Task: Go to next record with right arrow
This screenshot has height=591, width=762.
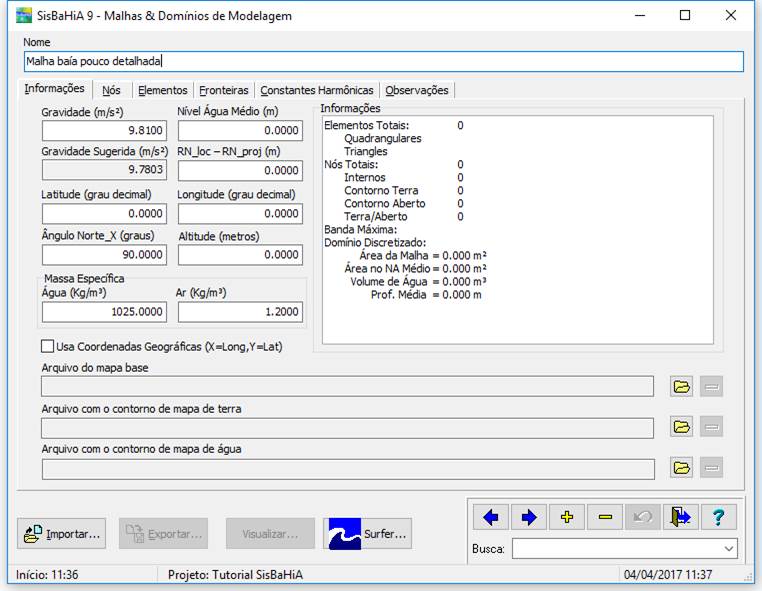Action: tap(529, 517)
